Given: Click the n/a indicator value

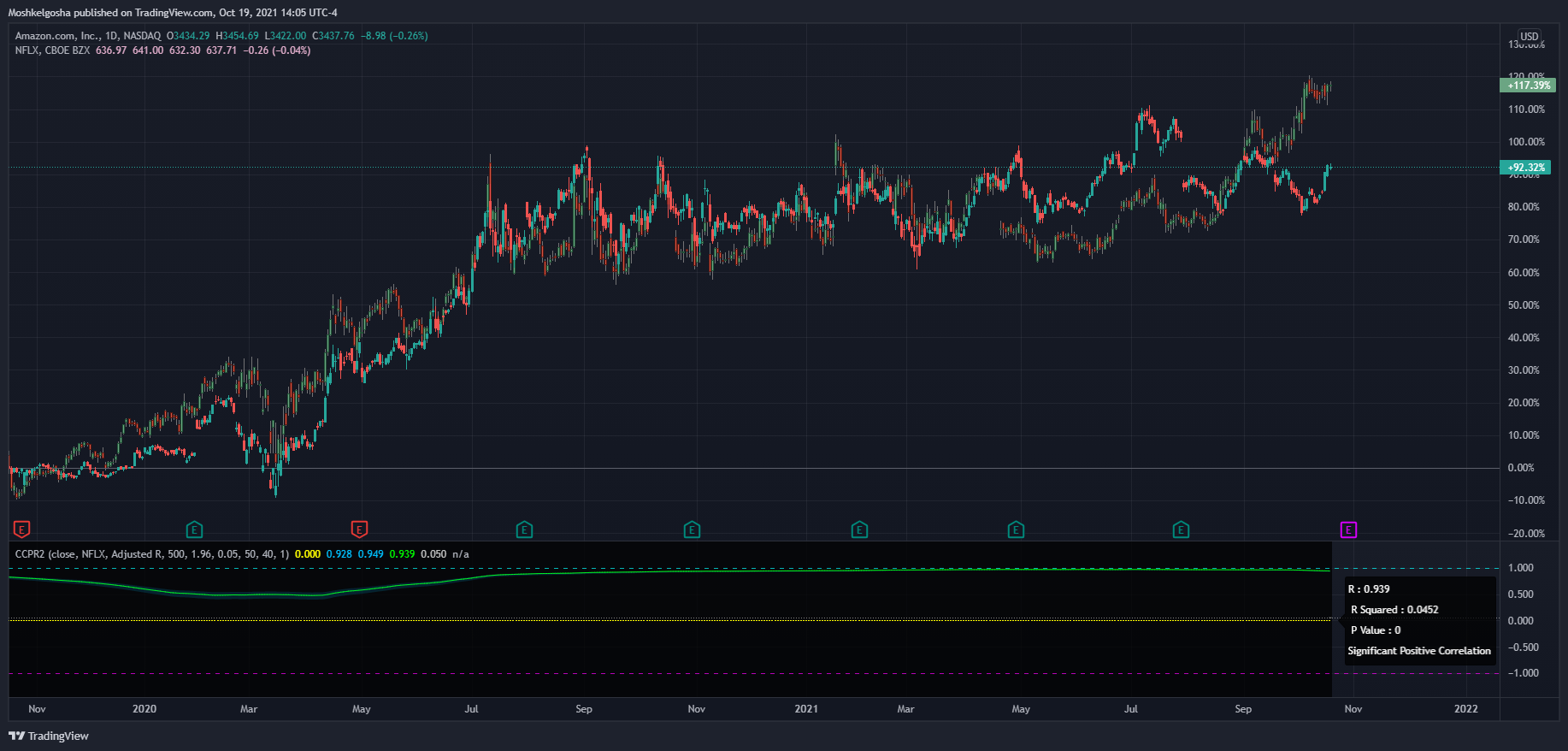Looking at the screenshot, I should (461, 554).
